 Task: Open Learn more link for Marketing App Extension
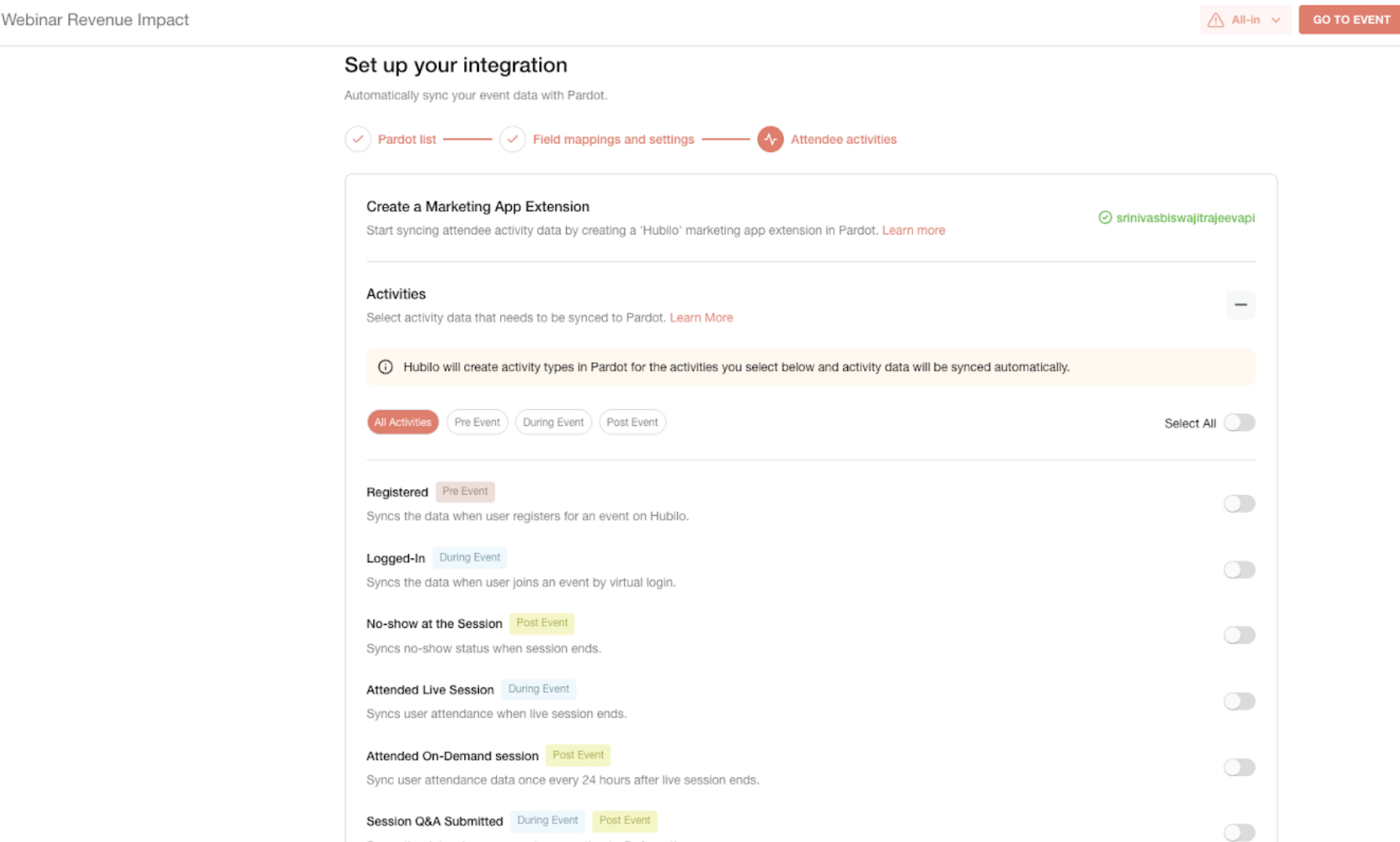pos(913,230)
